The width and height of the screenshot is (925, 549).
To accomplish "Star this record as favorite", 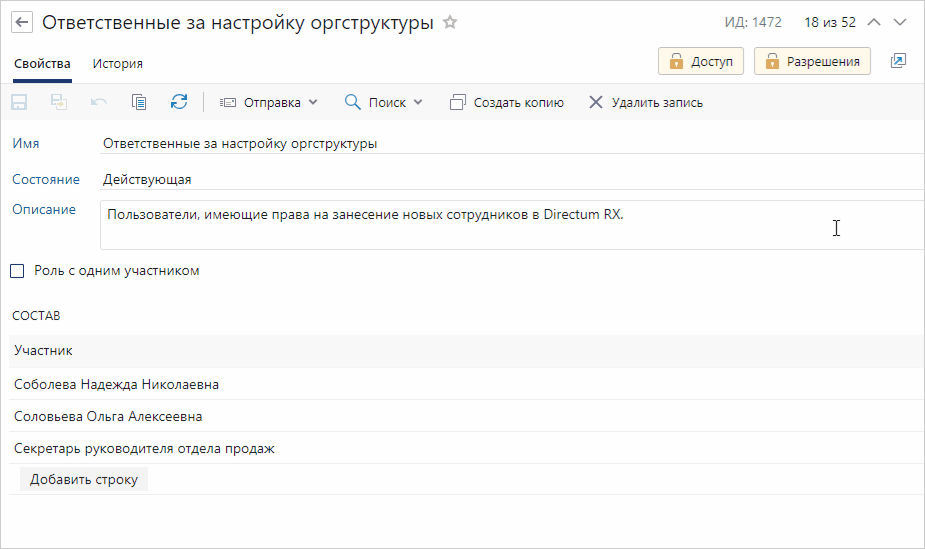I will point(450,22).
